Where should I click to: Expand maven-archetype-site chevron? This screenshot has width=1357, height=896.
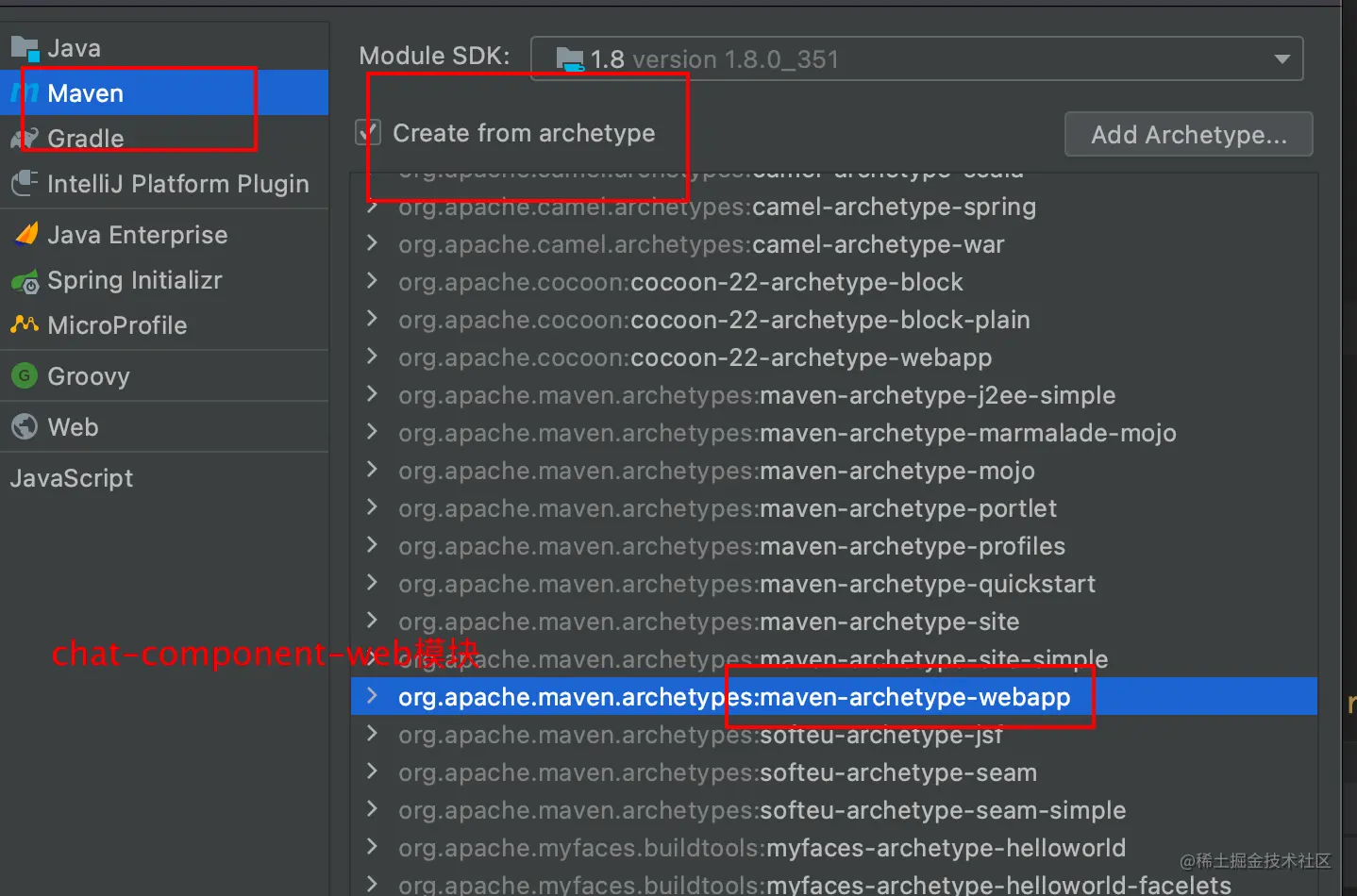372,621
